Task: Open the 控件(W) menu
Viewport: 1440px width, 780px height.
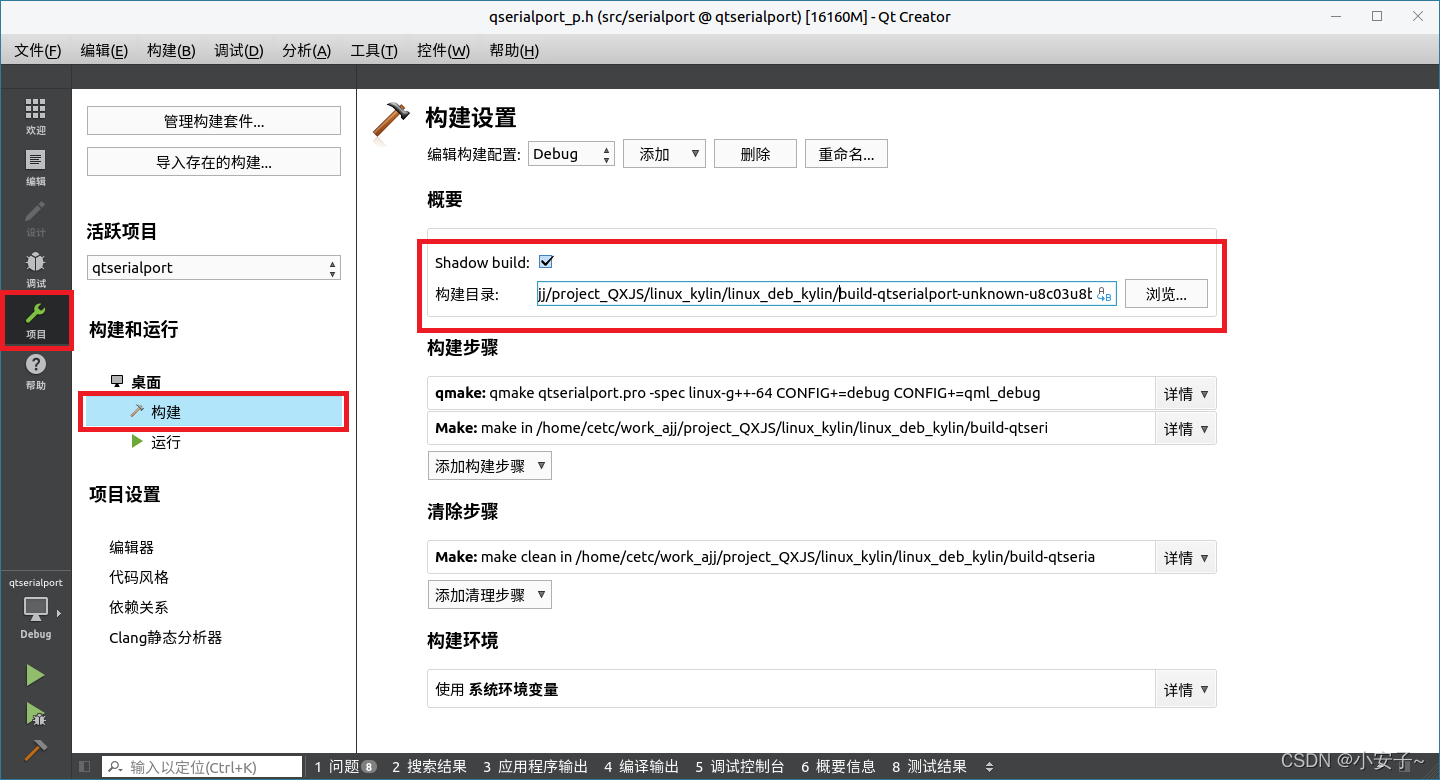Action: 443,50
